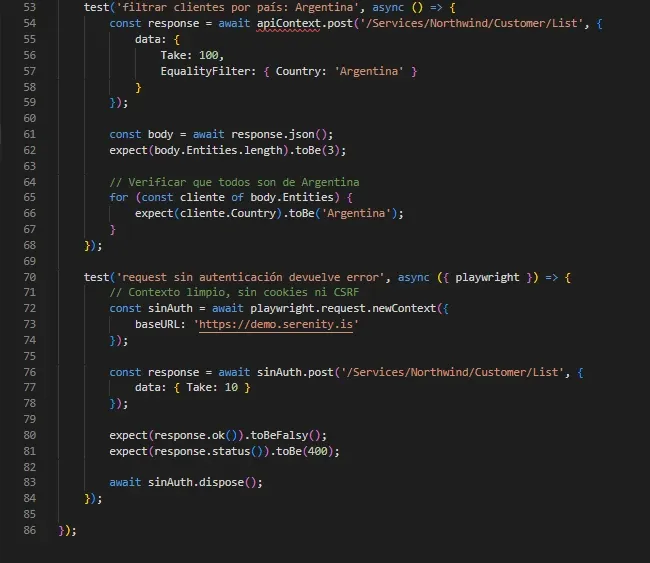Viewport: 650px width, 563px height.
Task: Click response.json() call on line 61
Action: 282,134
